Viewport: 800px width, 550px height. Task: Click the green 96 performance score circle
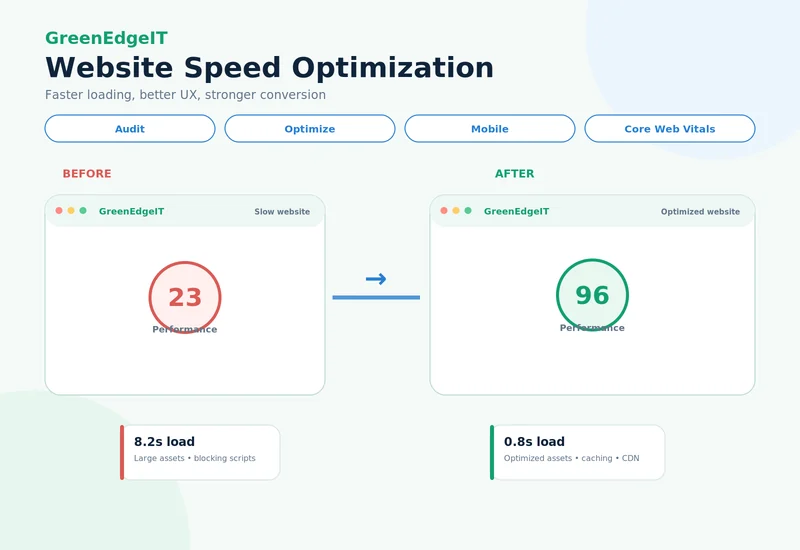[x=592, y=295]
